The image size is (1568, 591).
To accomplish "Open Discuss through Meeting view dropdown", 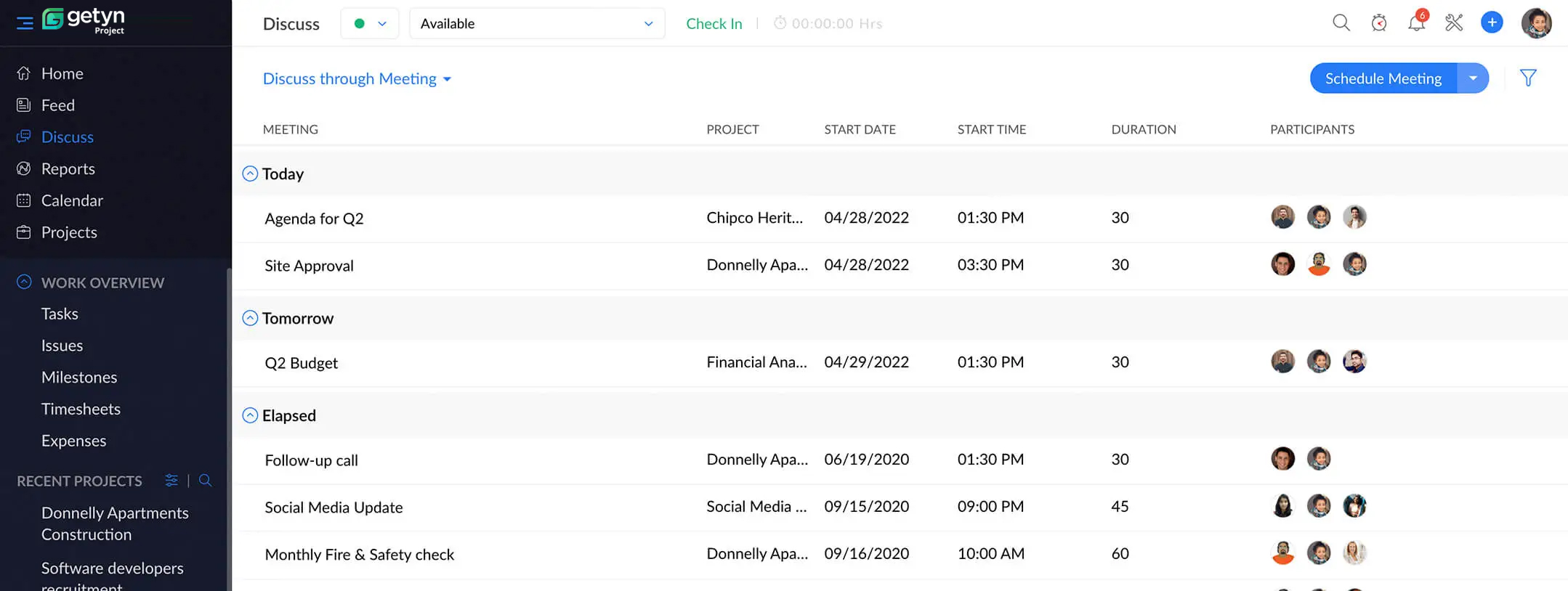I will [x=357, y=78].
